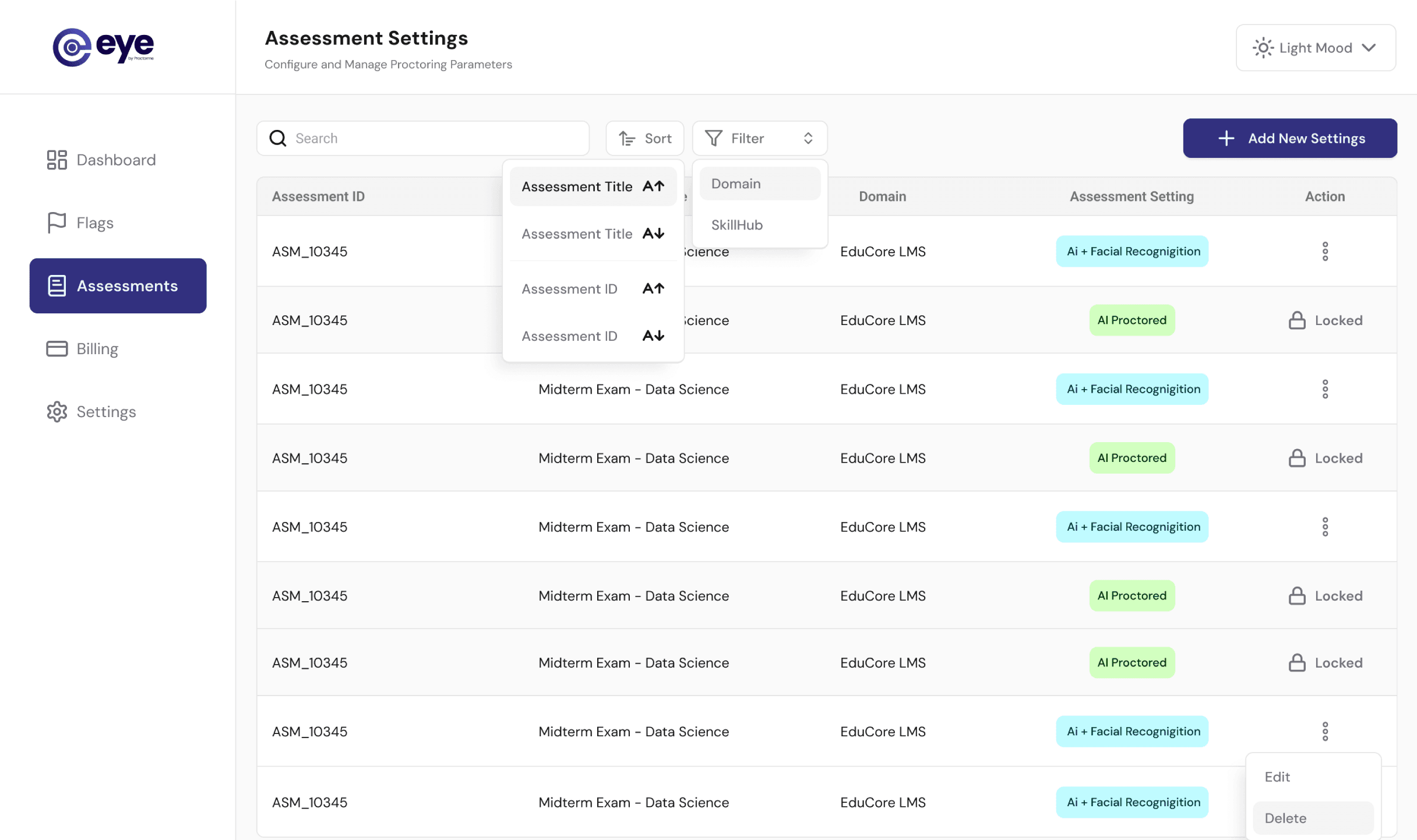Image resolution: width=1417 pixels, height=840 pixels.
Task: Click Delete in the action menu
Action: pyautogui.click(x=1285, y=818)
